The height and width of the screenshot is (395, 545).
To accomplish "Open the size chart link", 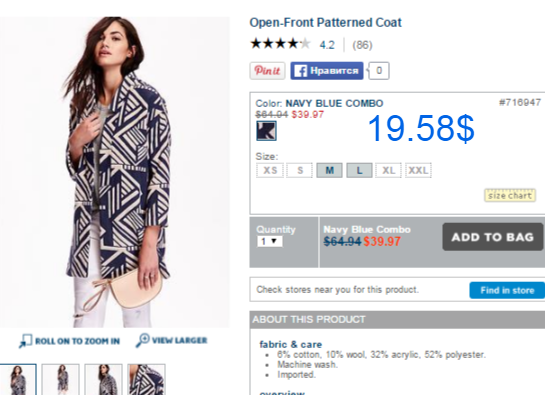I will pos(510,195).
